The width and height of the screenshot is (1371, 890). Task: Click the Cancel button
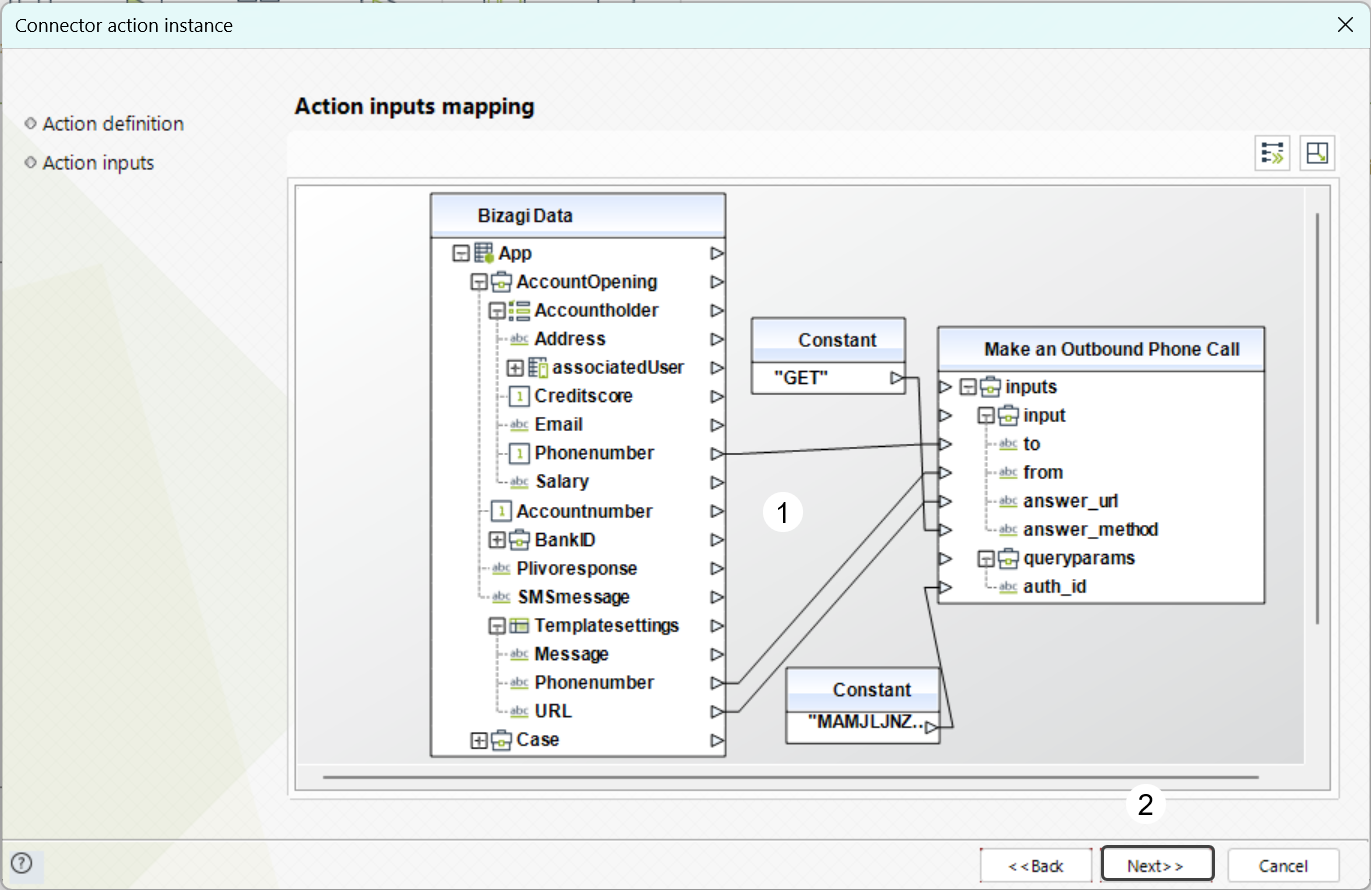point(1283,865)
